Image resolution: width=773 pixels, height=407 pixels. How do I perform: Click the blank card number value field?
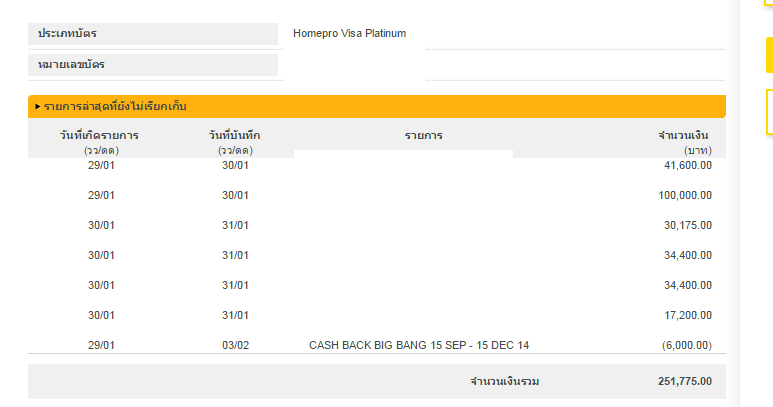point(574,65)
